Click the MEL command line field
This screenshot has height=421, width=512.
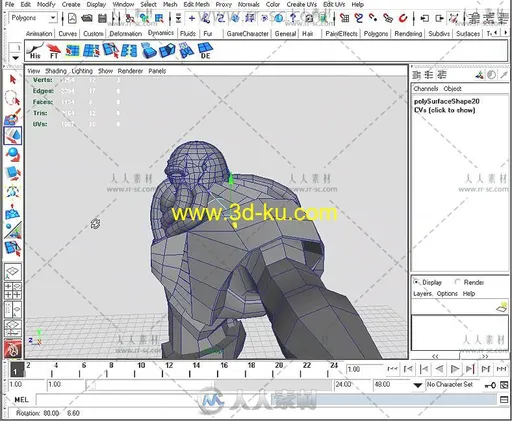(267, 399)
